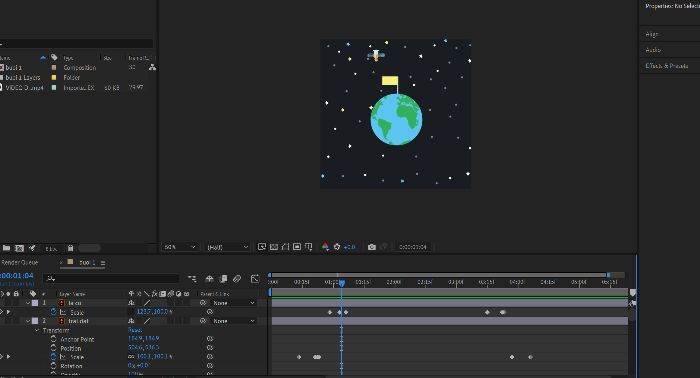Enable Motion Blur for timeline layers

coord(237,279)
